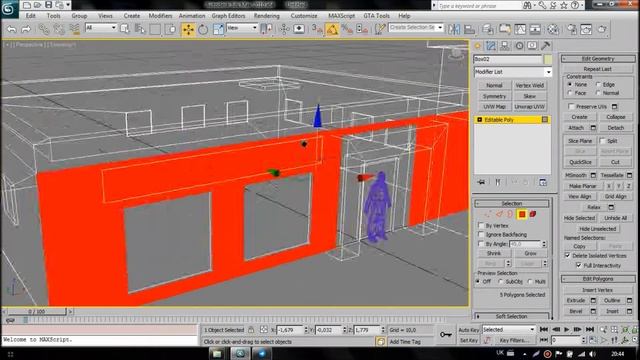Click the Unwrap UVW modifier button
640x360 pixels.
tap(529, 107)
